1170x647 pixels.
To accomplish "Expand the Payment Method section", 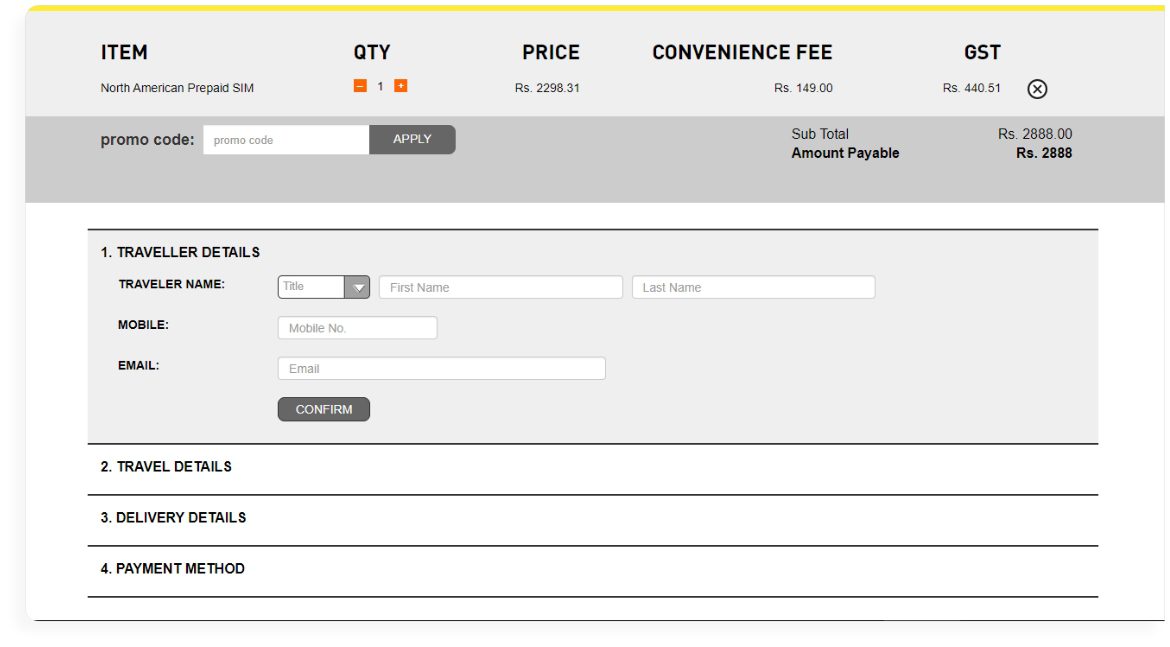I will pos(172,569).
